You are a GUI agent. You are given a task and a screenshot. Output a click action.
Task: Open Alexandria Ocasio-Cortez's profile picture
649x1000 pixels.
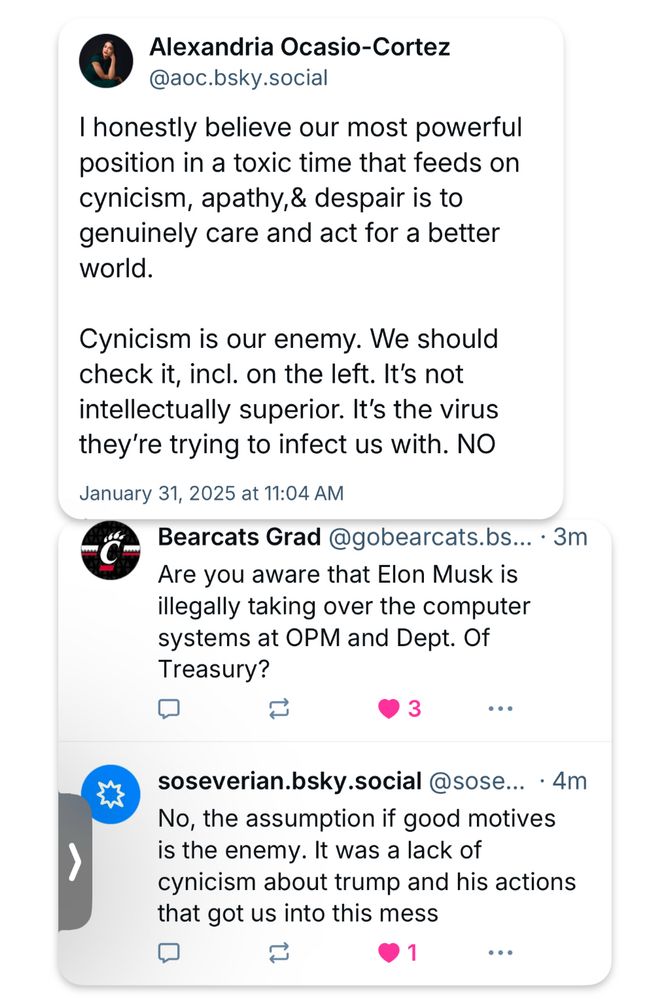[x=108, y=60]
